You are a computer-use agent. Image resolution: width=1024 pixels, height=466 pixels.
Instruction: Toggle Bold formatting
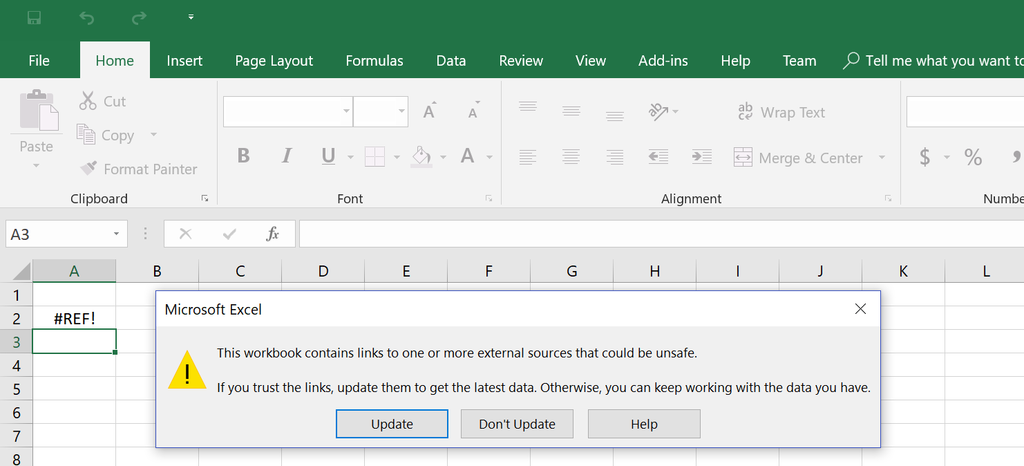click(244, 156)
